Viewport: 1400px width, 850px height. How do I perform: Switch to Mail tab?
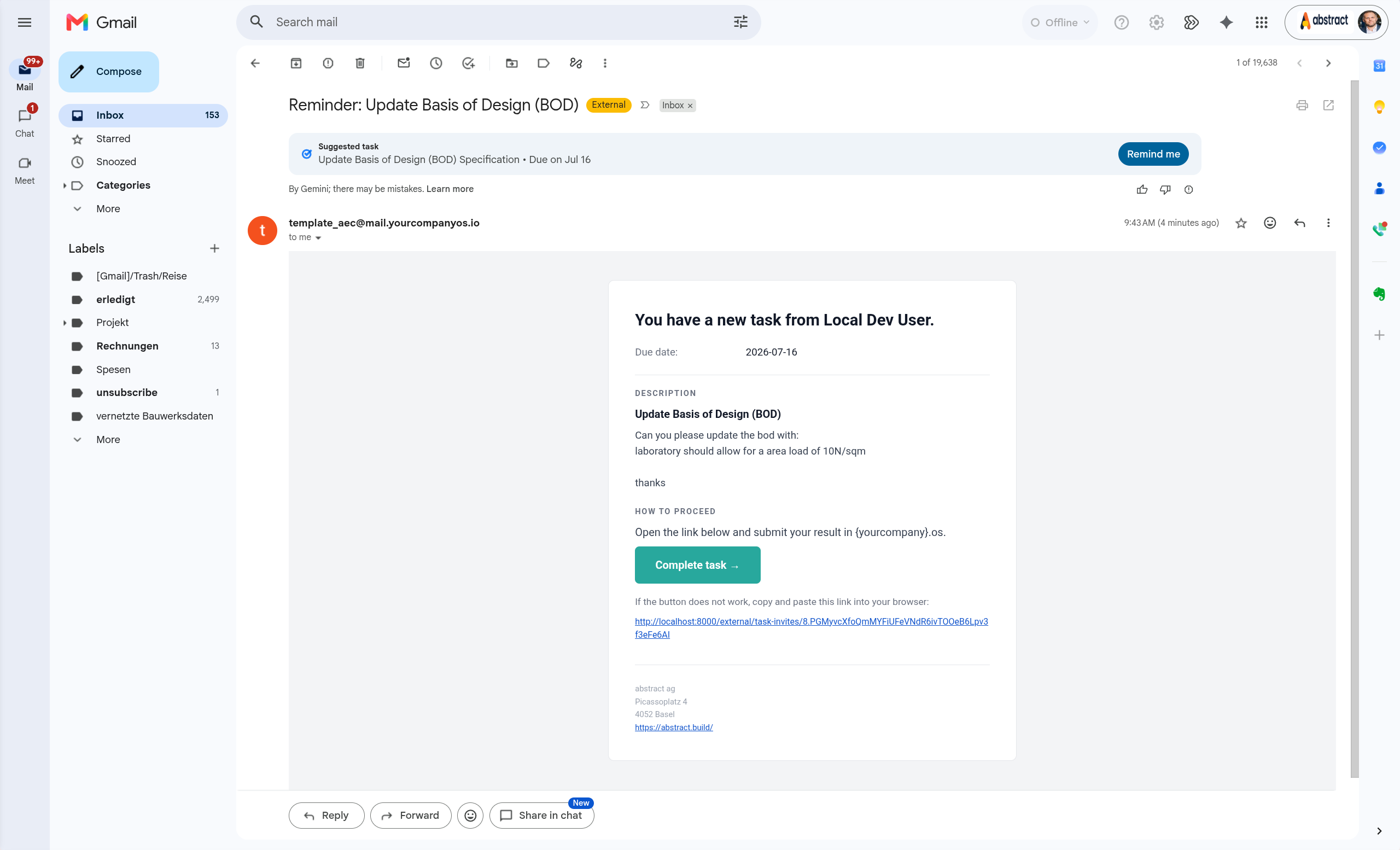(x=25, y=74)
